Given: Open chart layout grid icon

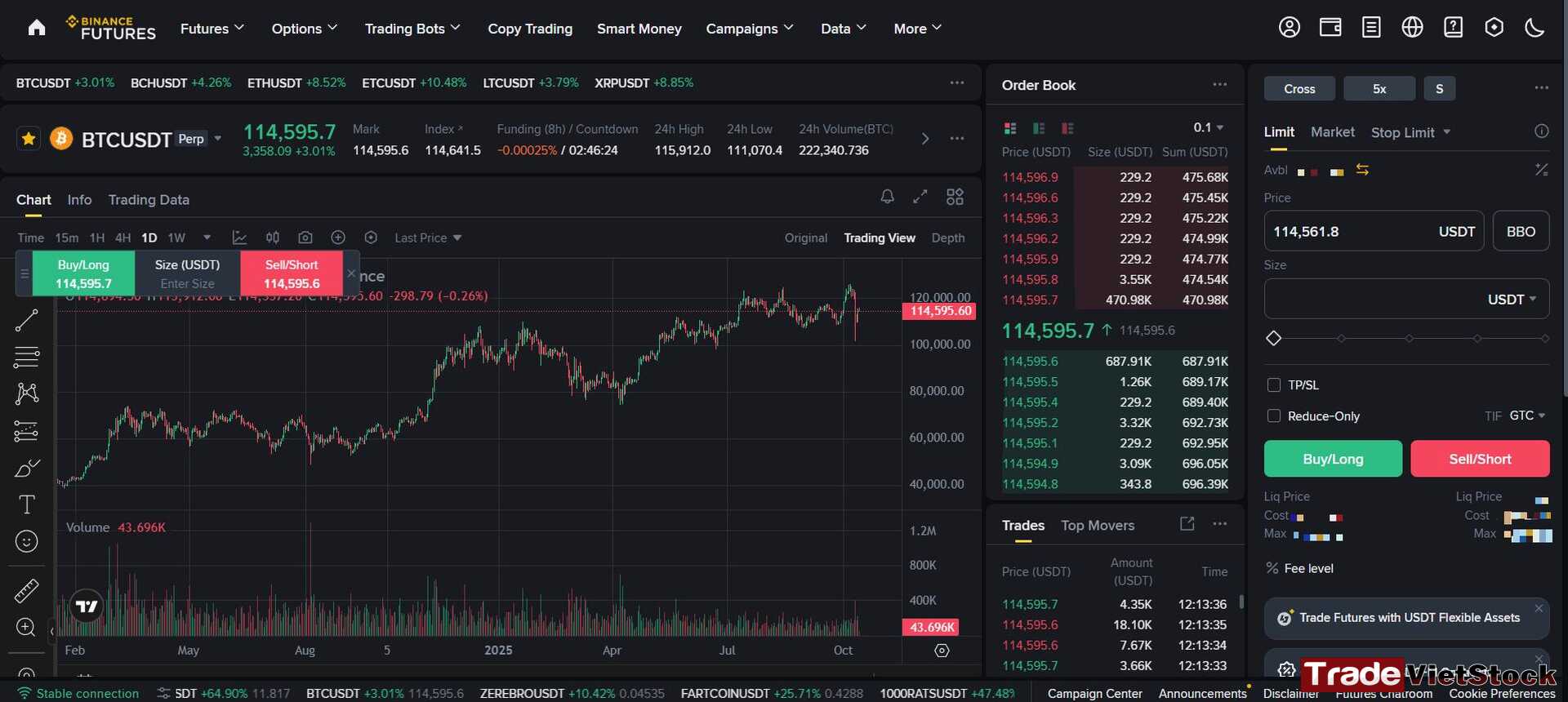Looking at the screenshot, I should [x=955, y=197].
